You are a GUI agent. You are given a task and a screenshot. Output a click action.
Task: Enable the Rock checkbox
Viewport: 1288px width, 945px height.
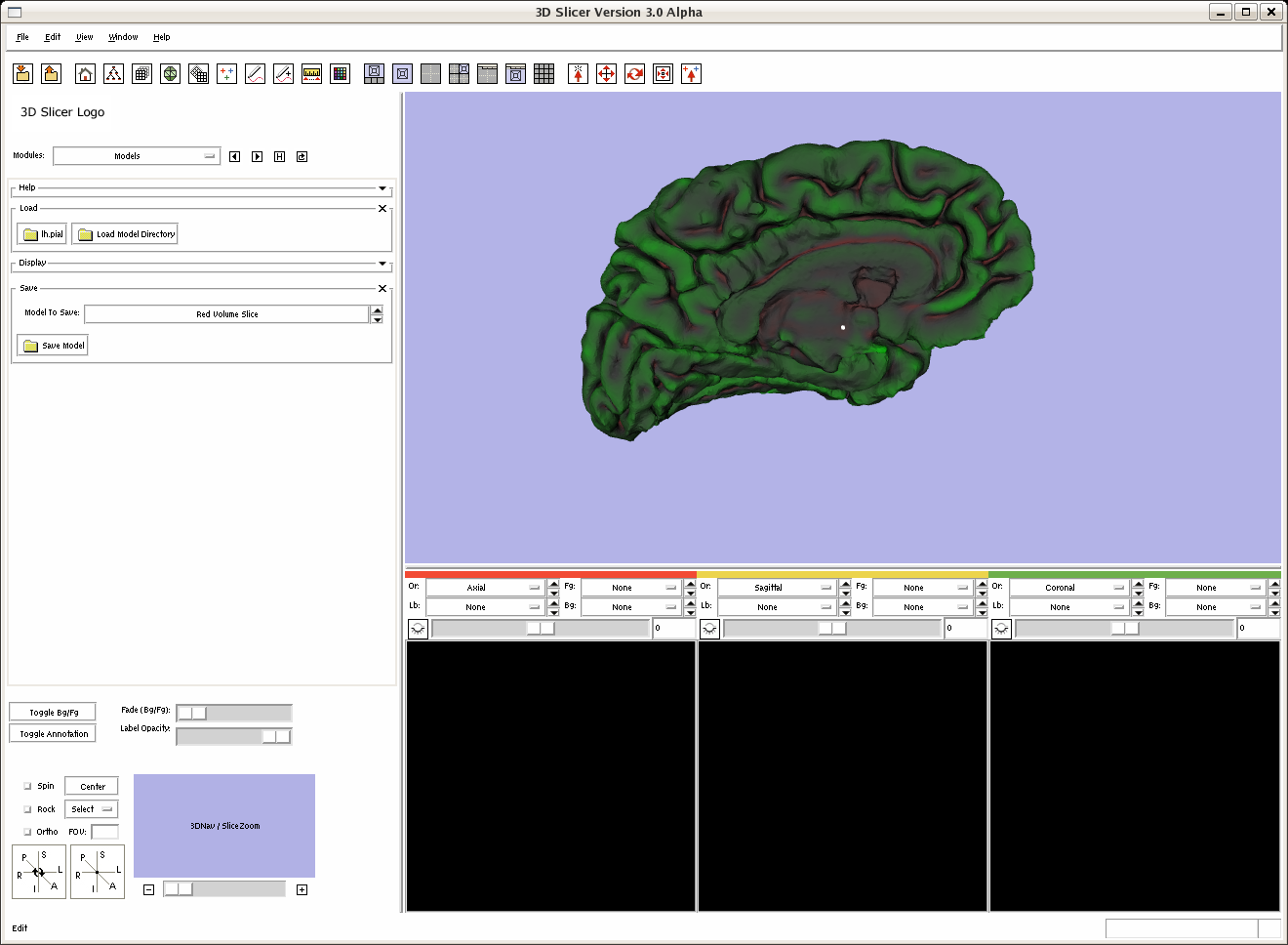pyautogui.click(x=27, y=809)
